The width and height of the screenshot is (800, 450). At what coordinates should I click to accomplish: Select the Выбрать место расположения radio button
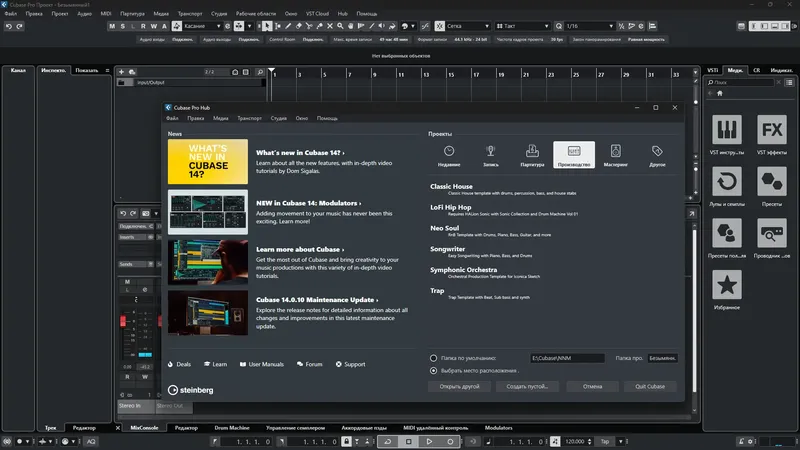(433, 370)
